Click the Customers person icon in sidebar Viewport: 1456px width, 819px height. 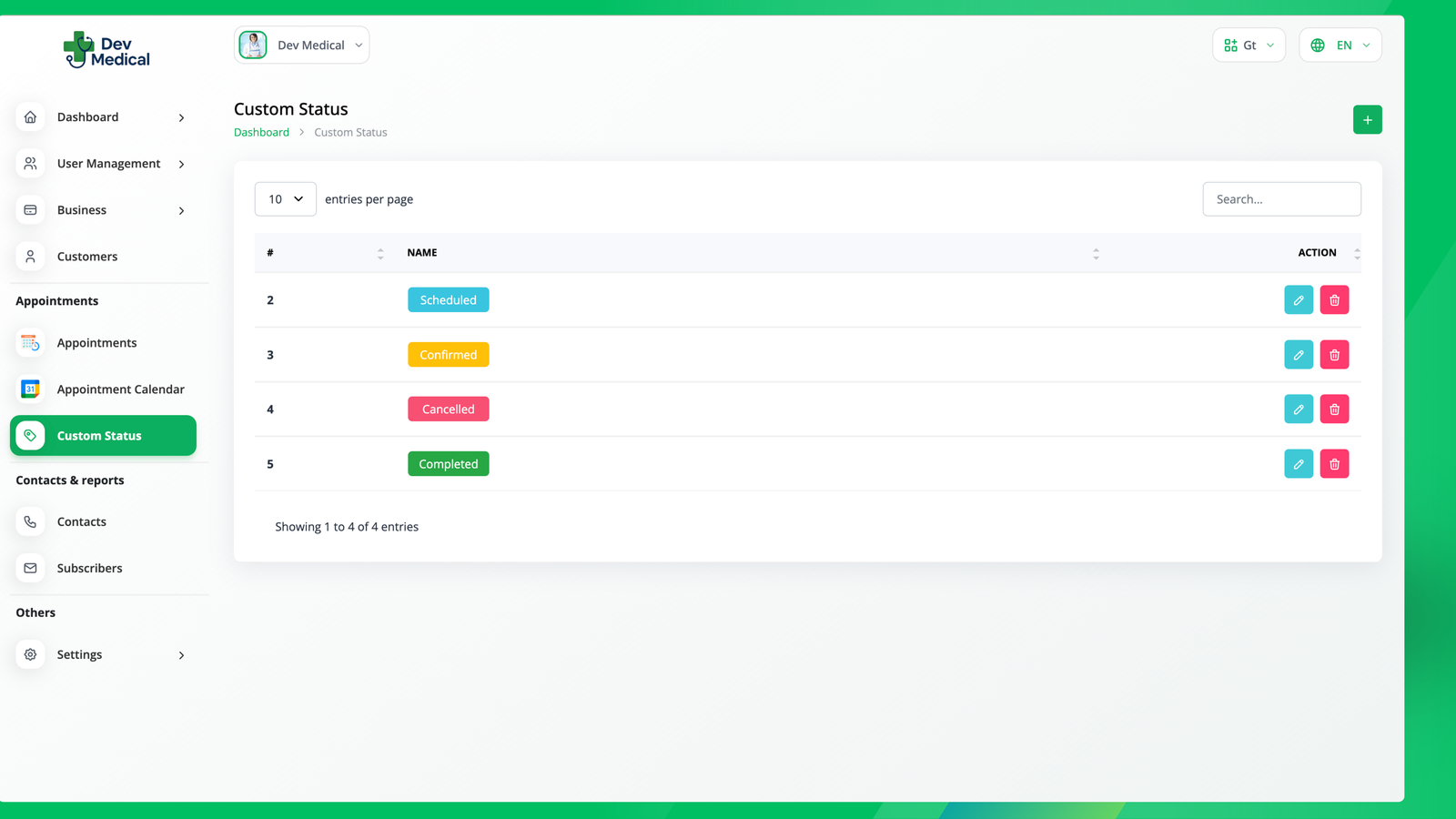coord(30,256)
